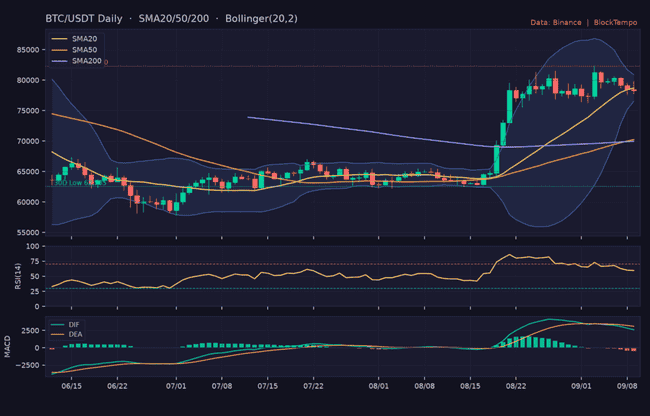Click the 80000 price axis label
Image resolution: width=650 pixels, height=416 pixels.
pos(28,80)
